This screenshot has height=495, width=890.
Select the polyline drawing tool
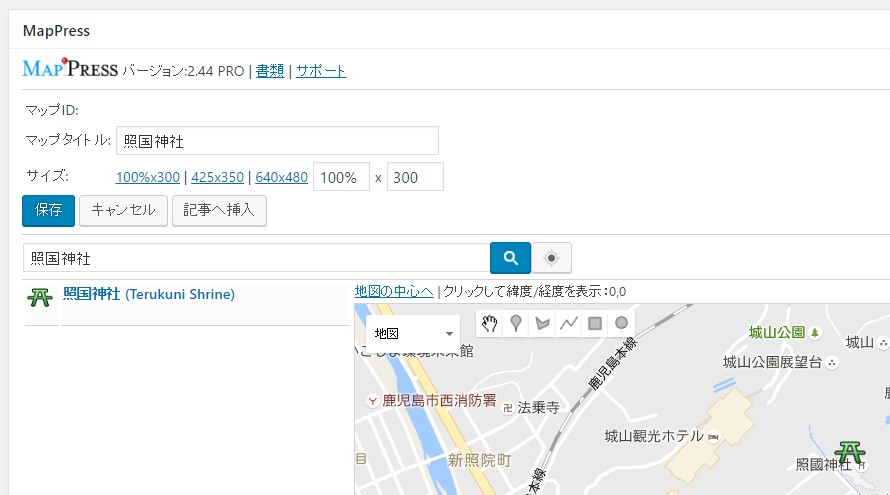(568, 324)
